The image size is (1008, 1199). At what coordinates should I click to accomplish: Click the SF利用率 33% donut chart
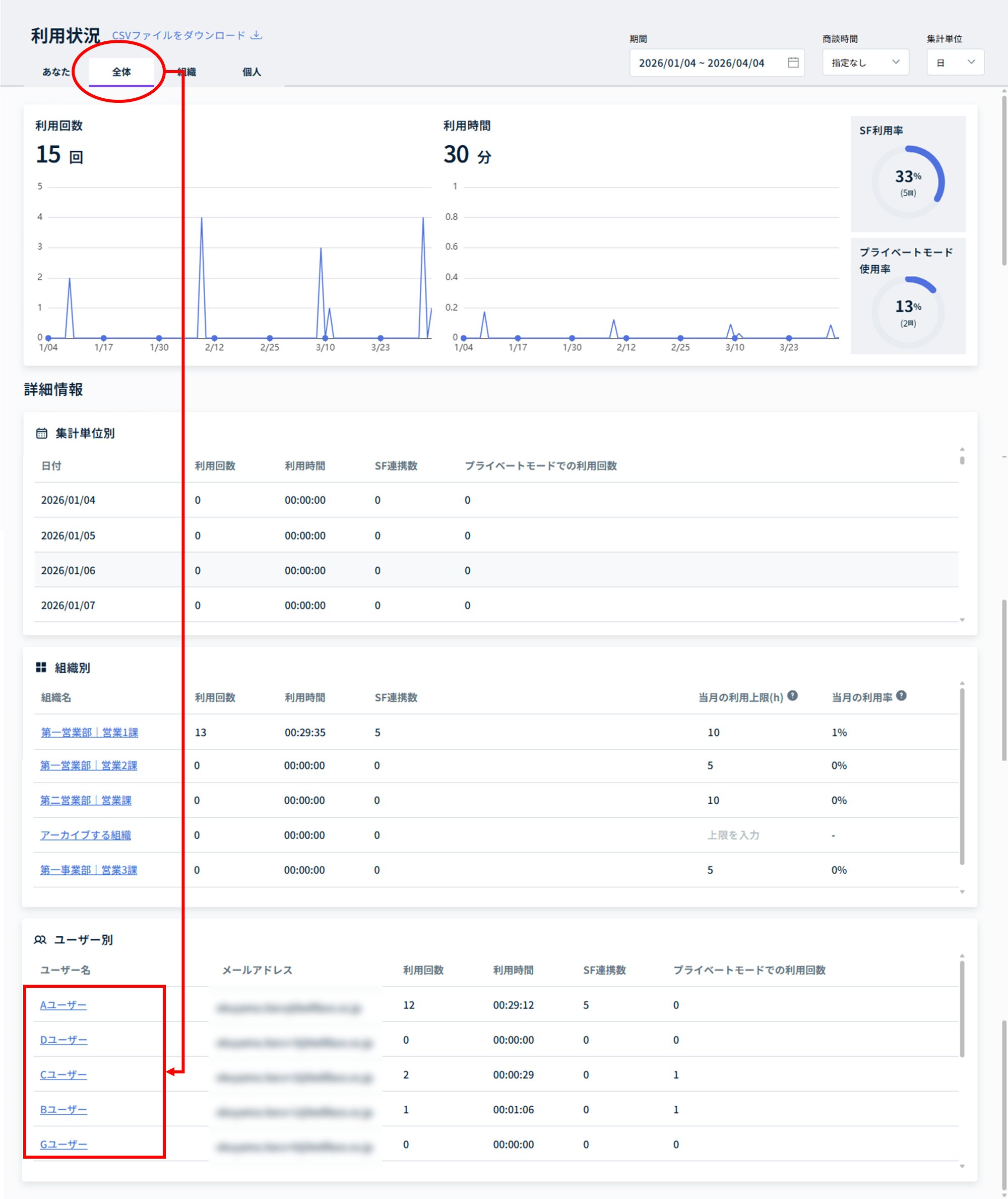point(907,182)
